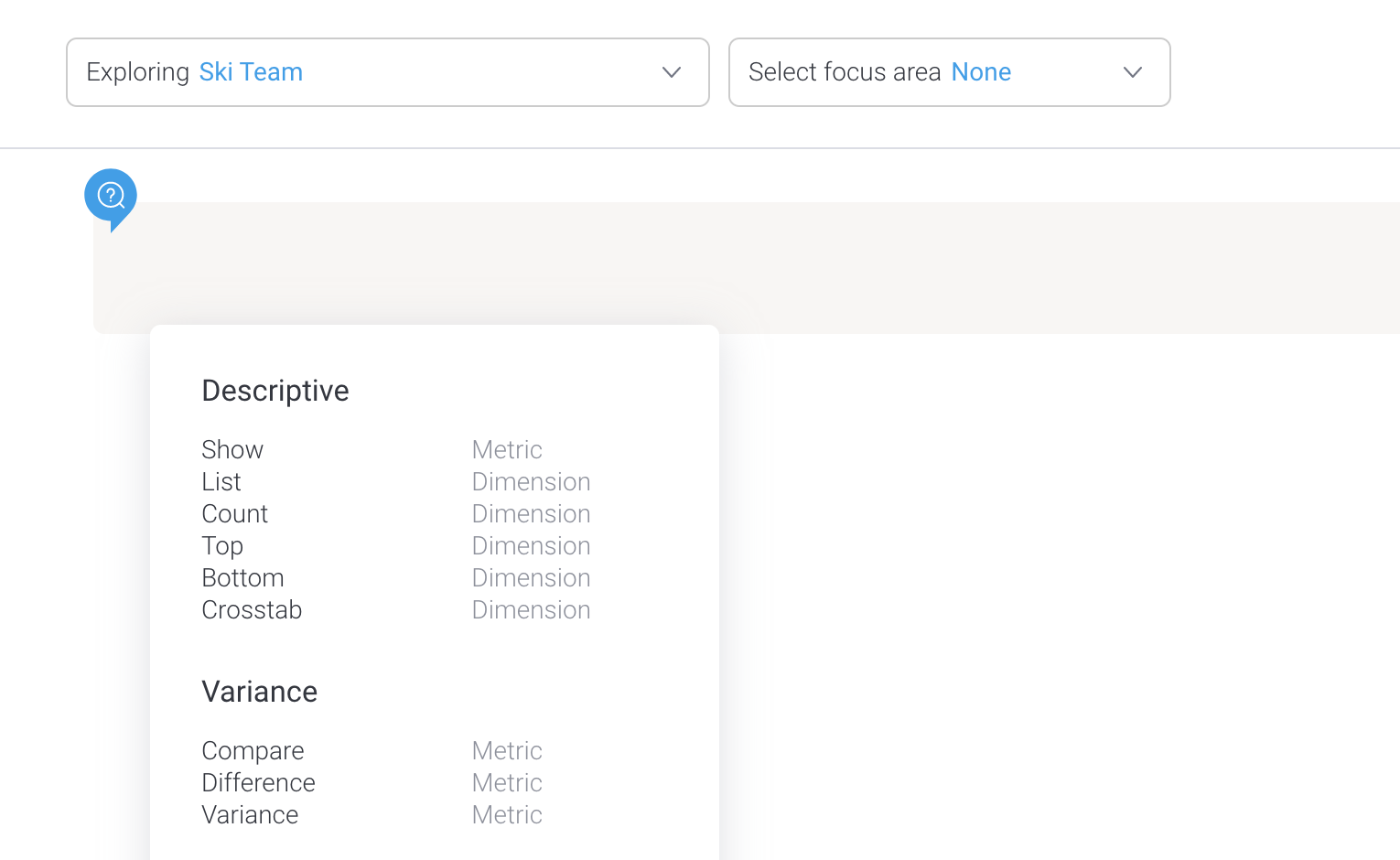Pick the Compare keyword suggestion
1400x860 pixels.
tap(253, 751)
